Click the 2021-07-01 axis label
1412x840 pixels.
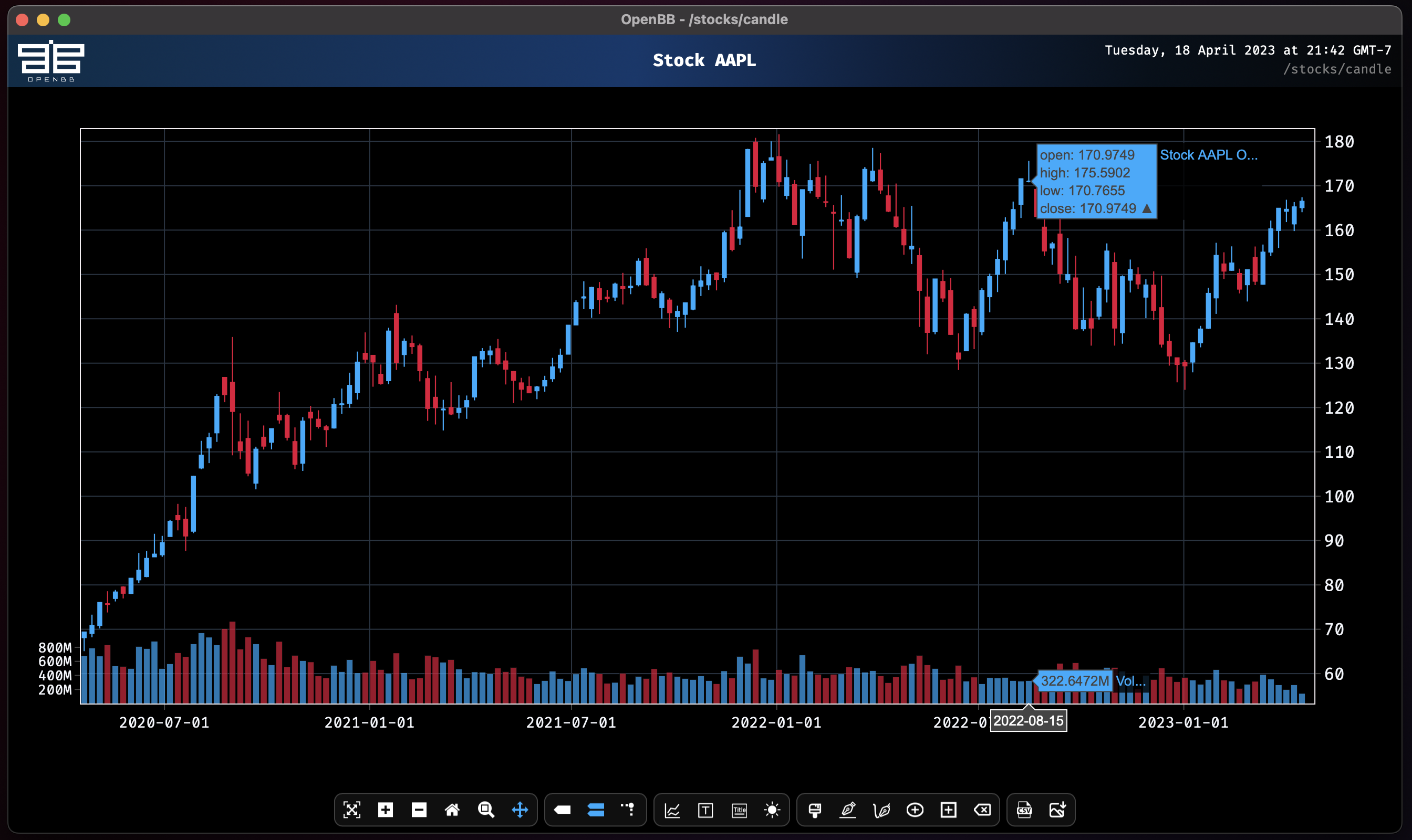click(571, 723)
